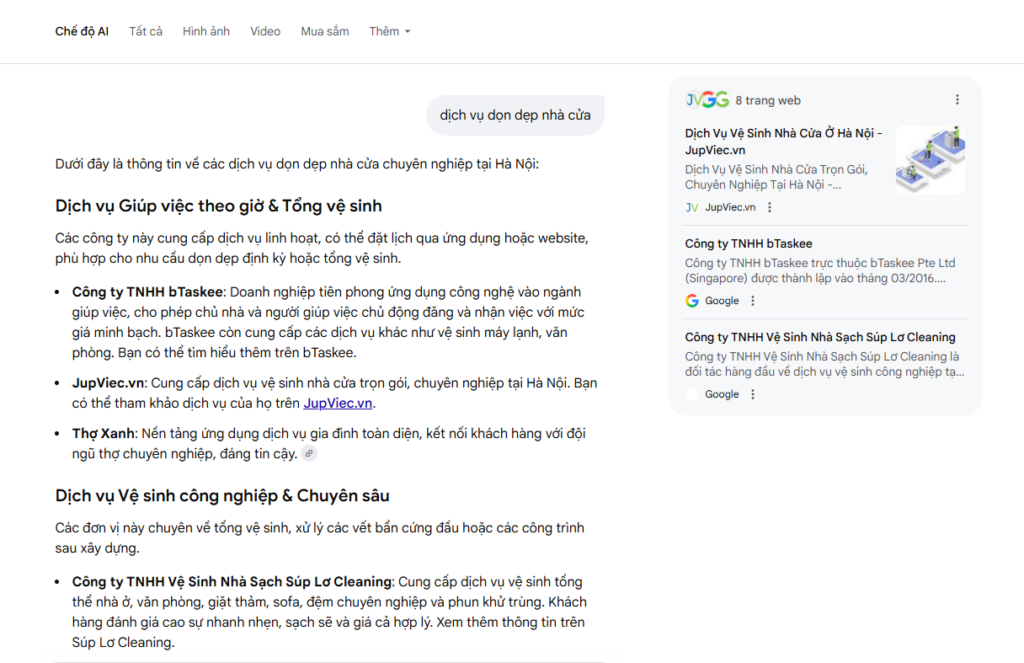The height and width of the screenshot is (663, 1024).
Task: Expand the Thêm dropdown
Action: pyautogui.click(x=389, y=31)
